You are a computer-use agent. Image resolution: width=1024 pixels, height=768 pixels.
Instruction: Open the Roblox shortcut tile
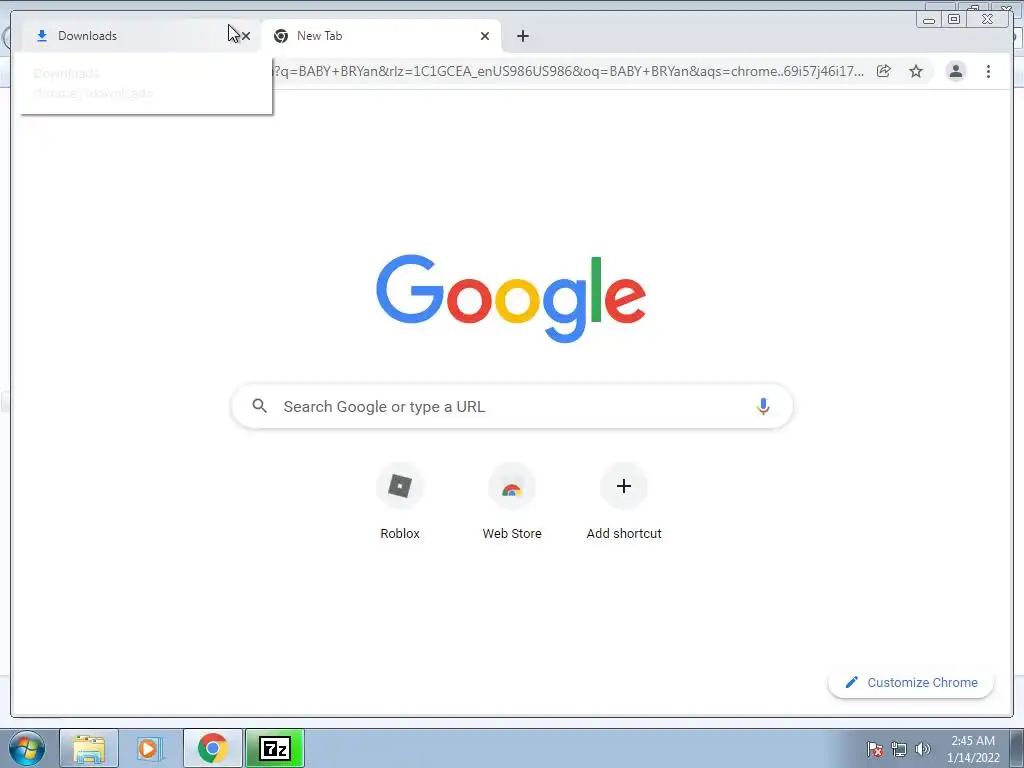click(x=400, y=487)
